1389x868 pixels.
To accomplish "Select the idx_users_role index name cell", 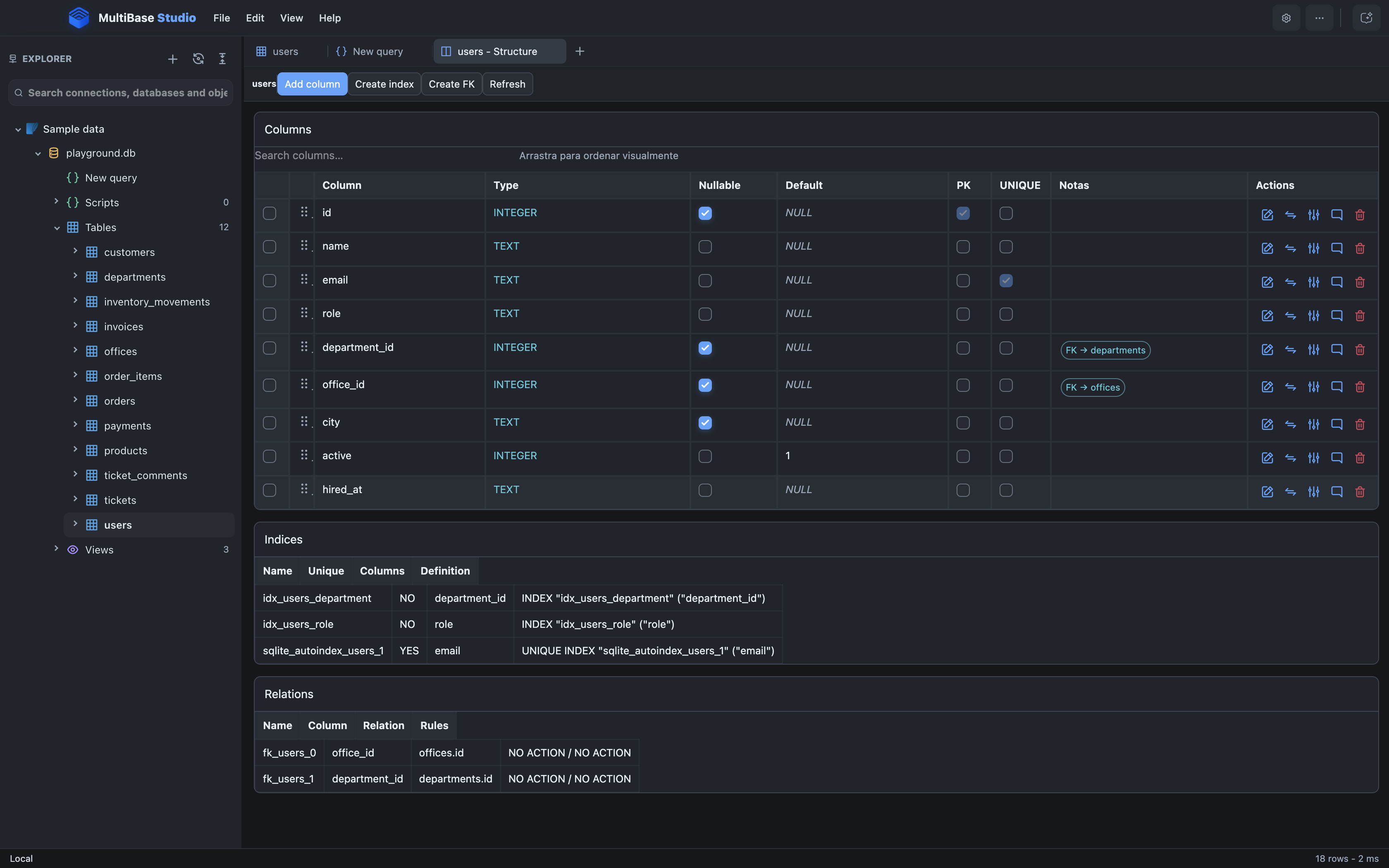I will [x=323, y=624].
